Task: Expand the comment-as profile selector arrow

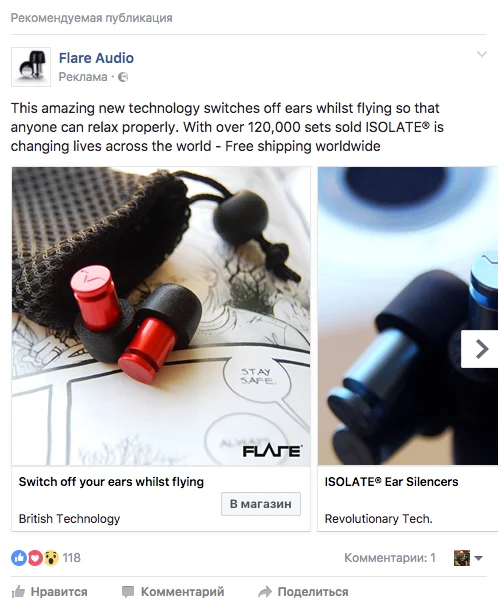Action: 478,558
